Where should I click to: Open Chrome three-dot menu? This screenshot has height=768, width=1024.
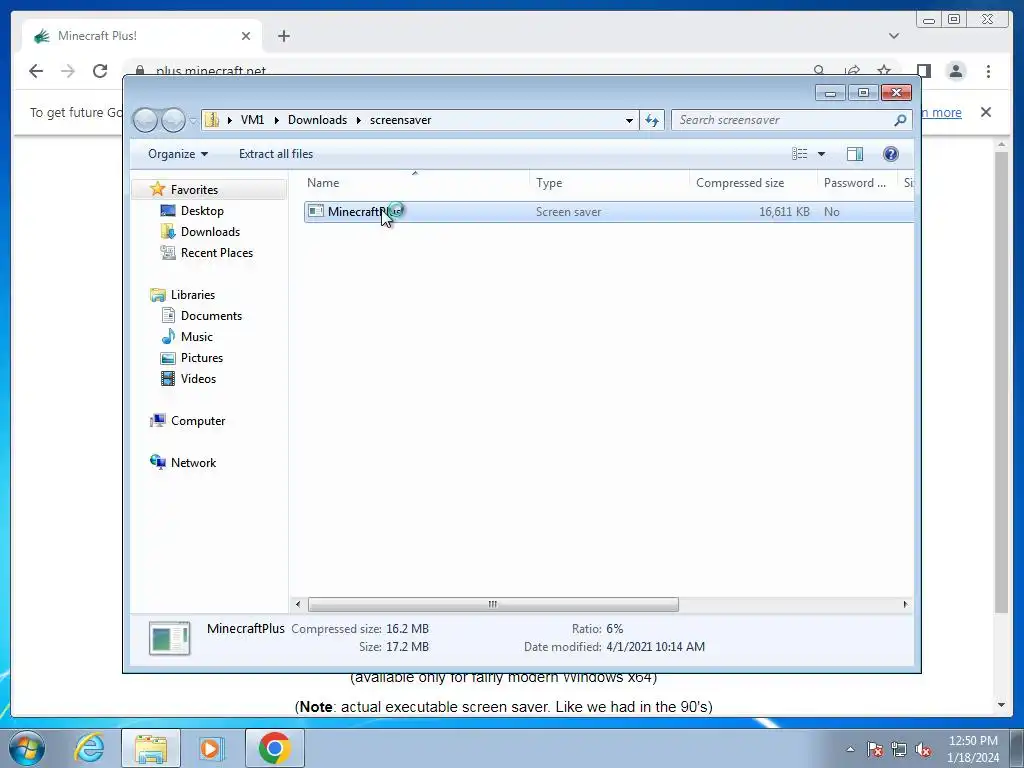coord(988,71)
